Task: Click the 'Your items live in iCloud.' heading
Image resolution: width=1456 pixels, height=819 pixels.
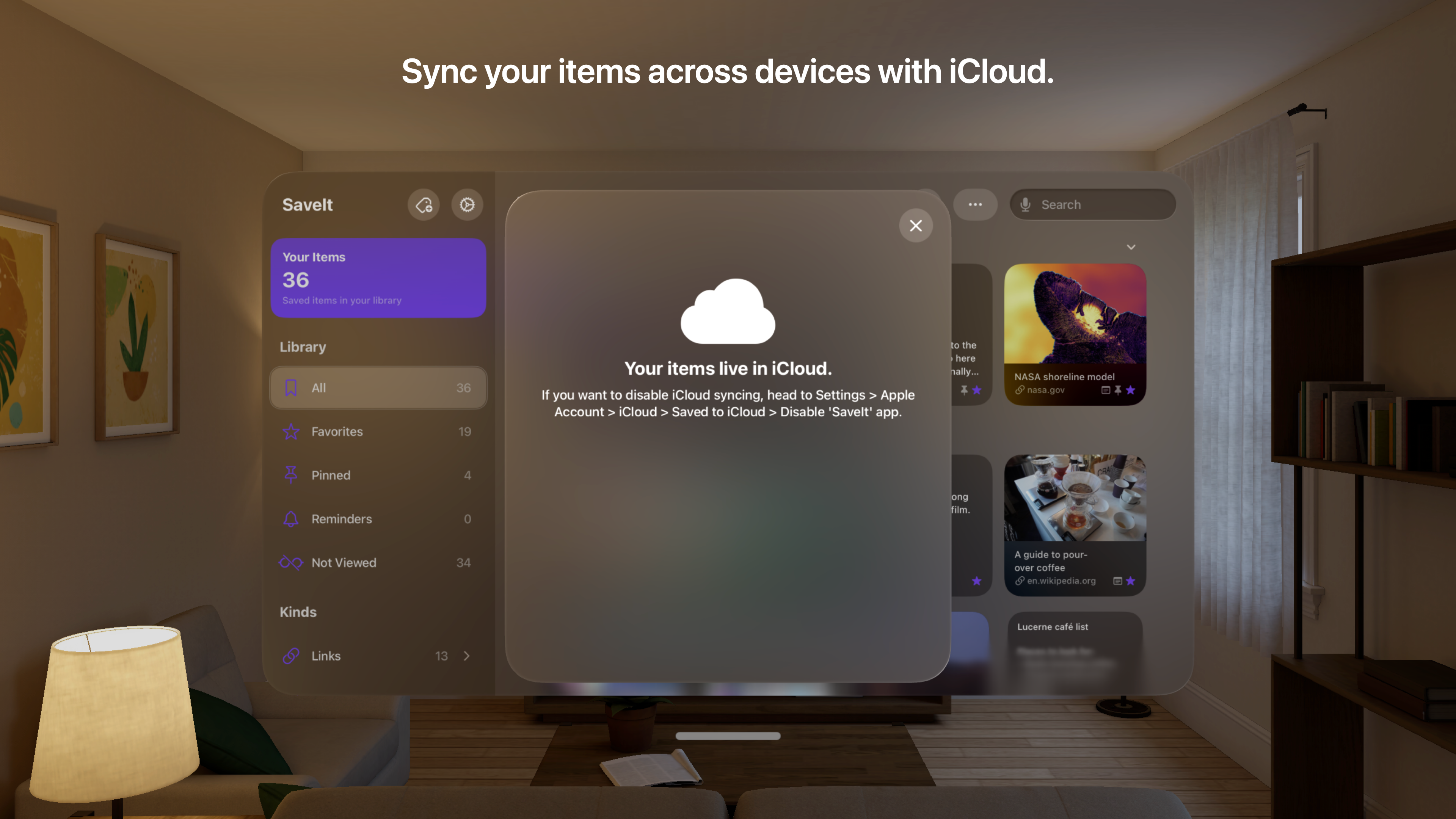Action: click(728, 369)
